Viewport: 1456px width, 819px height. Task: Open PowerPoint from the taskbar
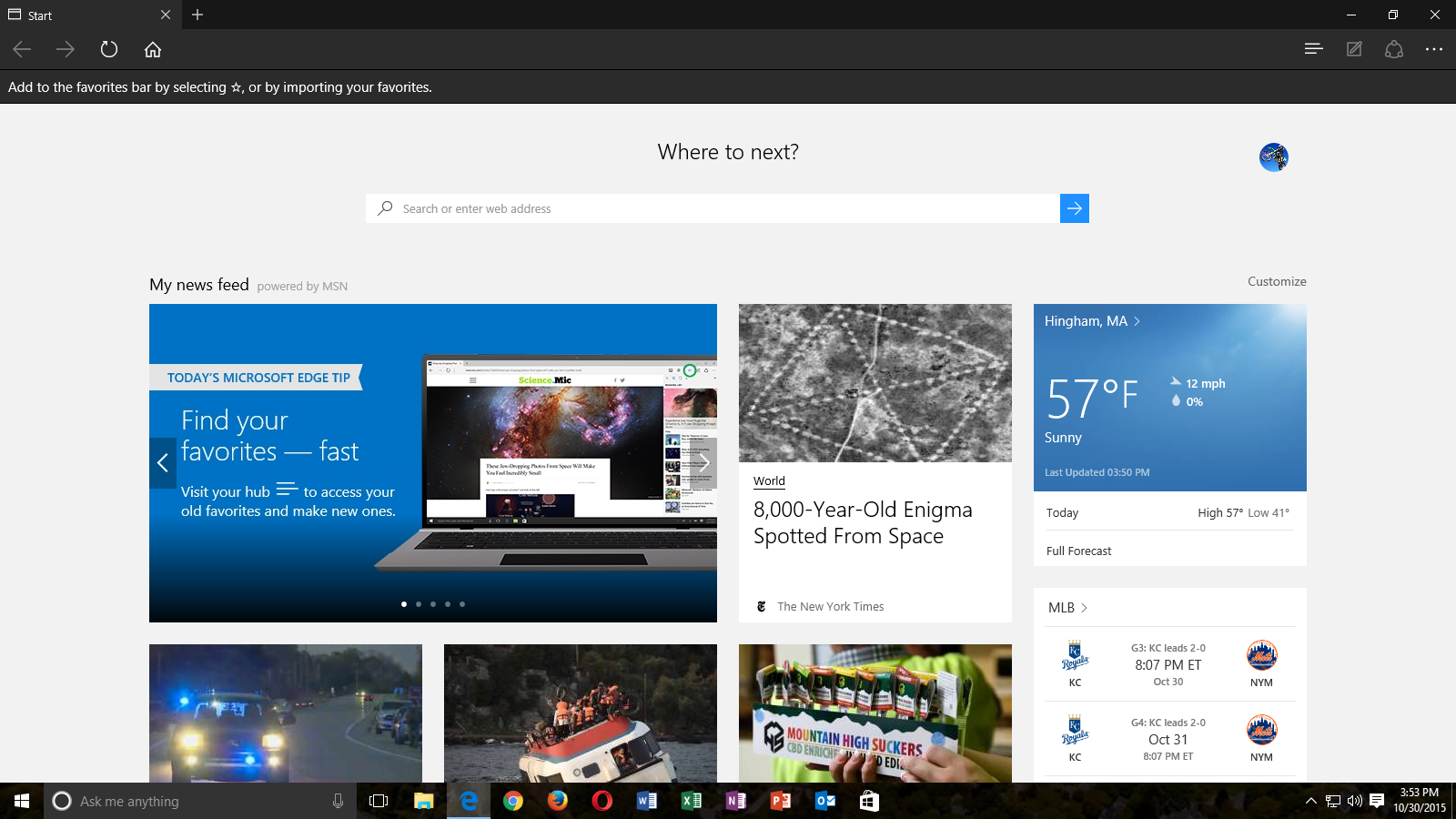(x=781, y=801)
